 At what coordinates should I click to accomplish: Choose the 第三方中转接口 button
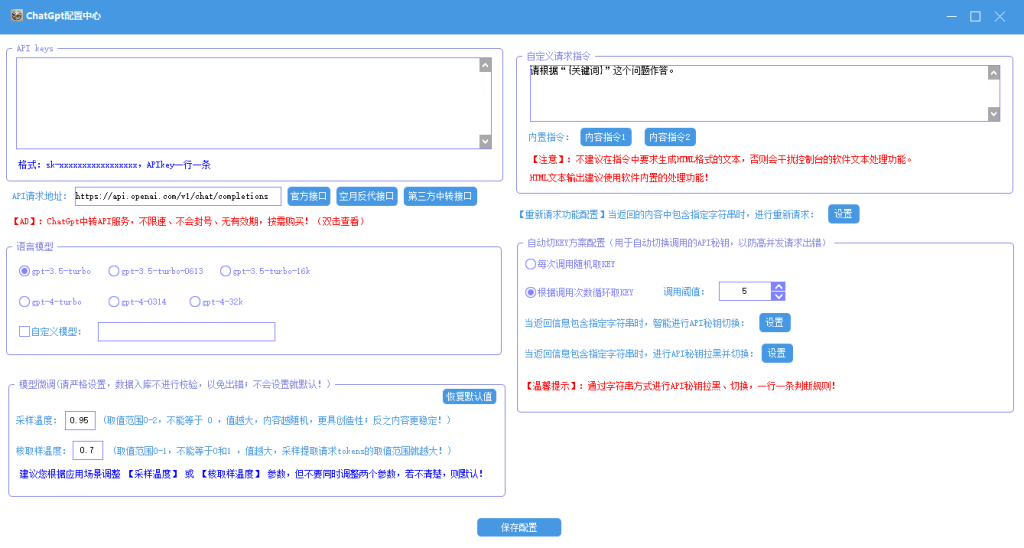(440, 197)
